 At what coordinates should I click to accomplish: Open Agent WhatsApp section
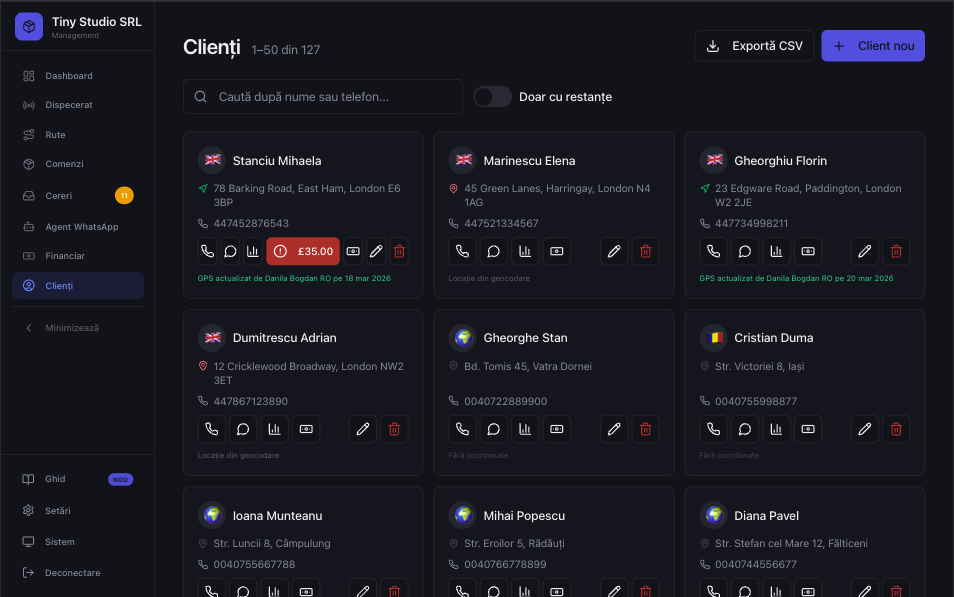(78, 227)
